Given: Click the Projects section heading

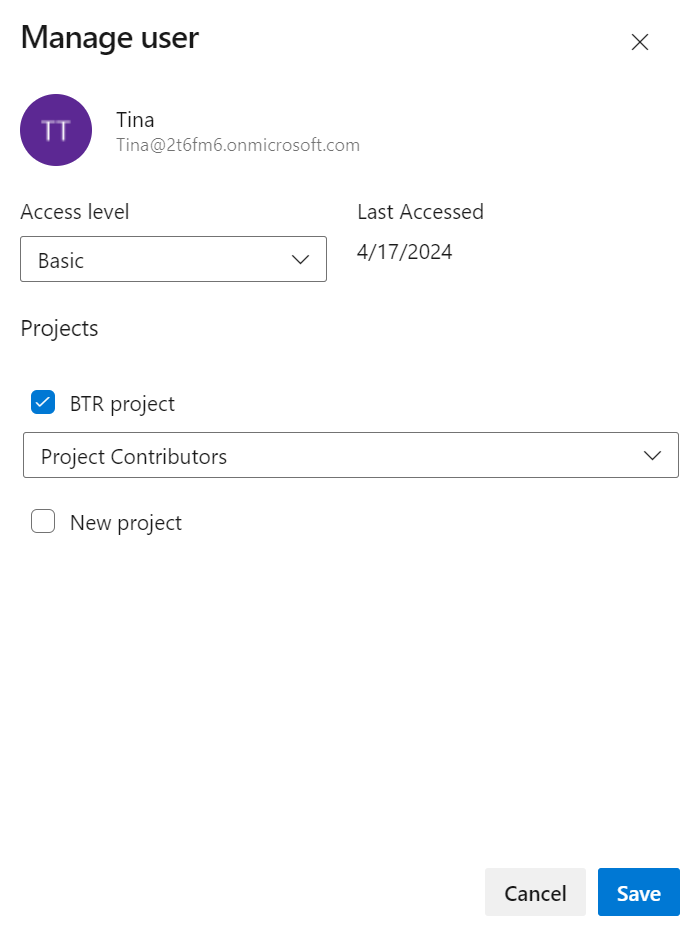Looking at the screenshot, I should point(59,329).
